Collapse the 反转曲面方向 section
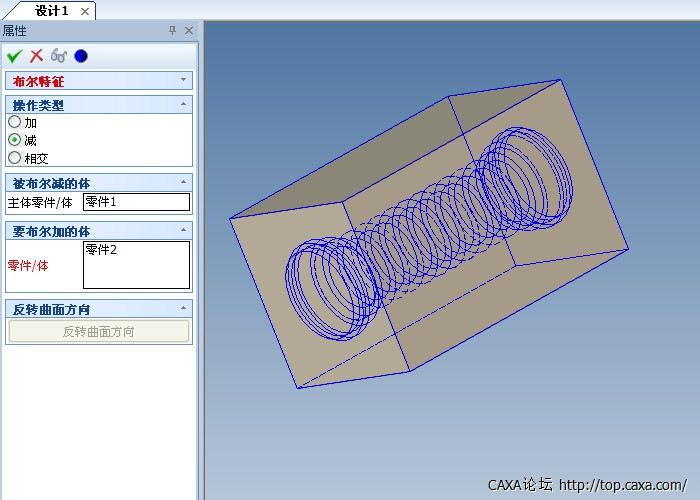Viewport: 700px width, 500px height. (x=183, y=308)
